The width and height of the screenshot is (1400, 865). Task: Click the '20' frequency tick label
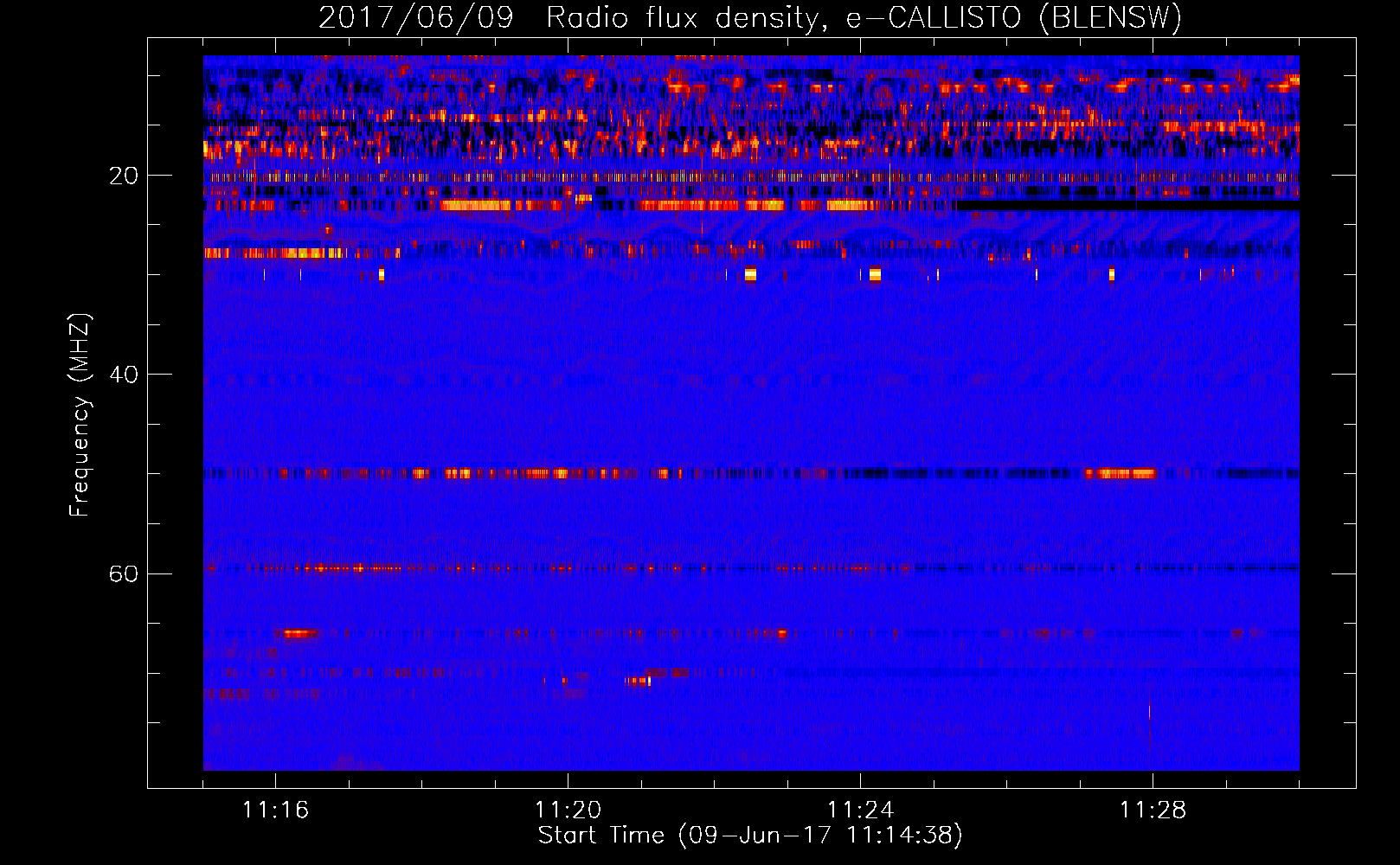[x=123, y=176]
